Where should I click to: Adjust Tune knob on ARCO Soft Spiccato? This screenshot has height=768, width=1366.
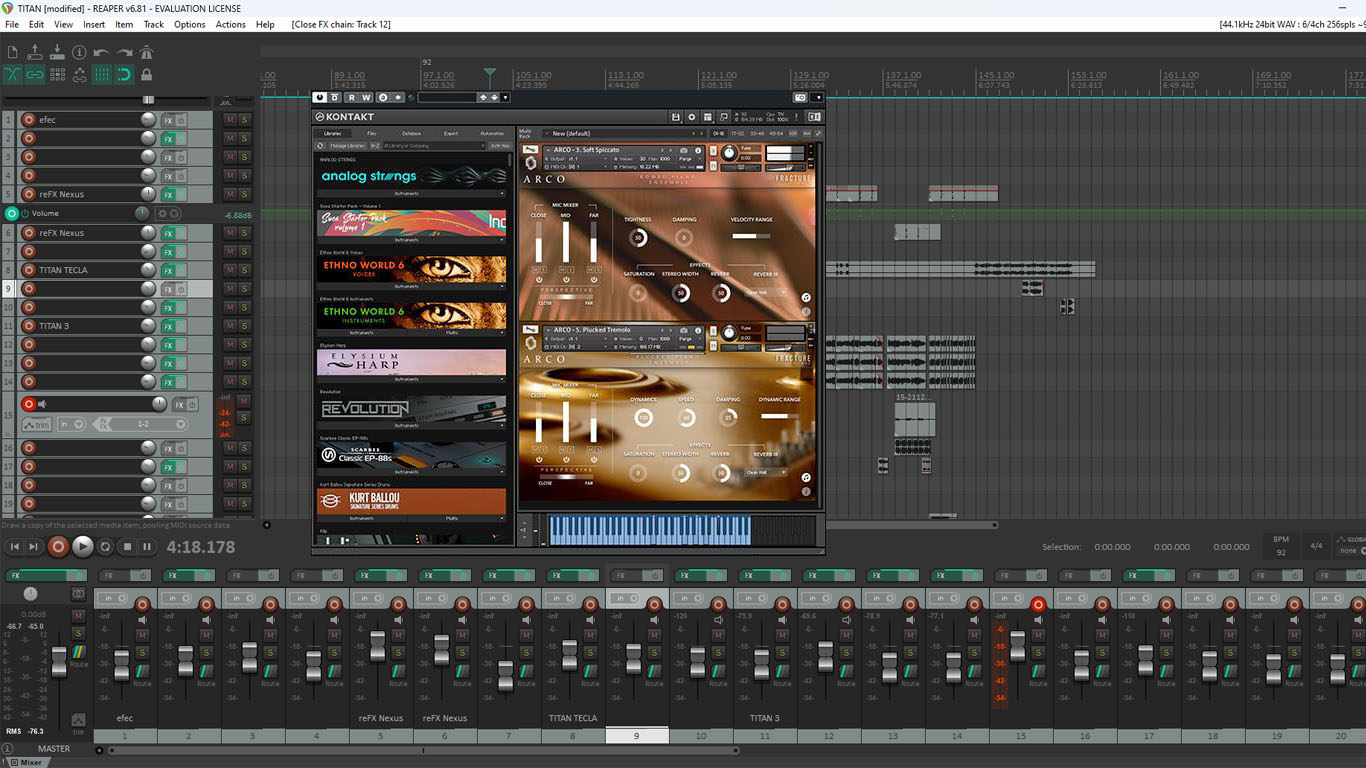[729, 153]
